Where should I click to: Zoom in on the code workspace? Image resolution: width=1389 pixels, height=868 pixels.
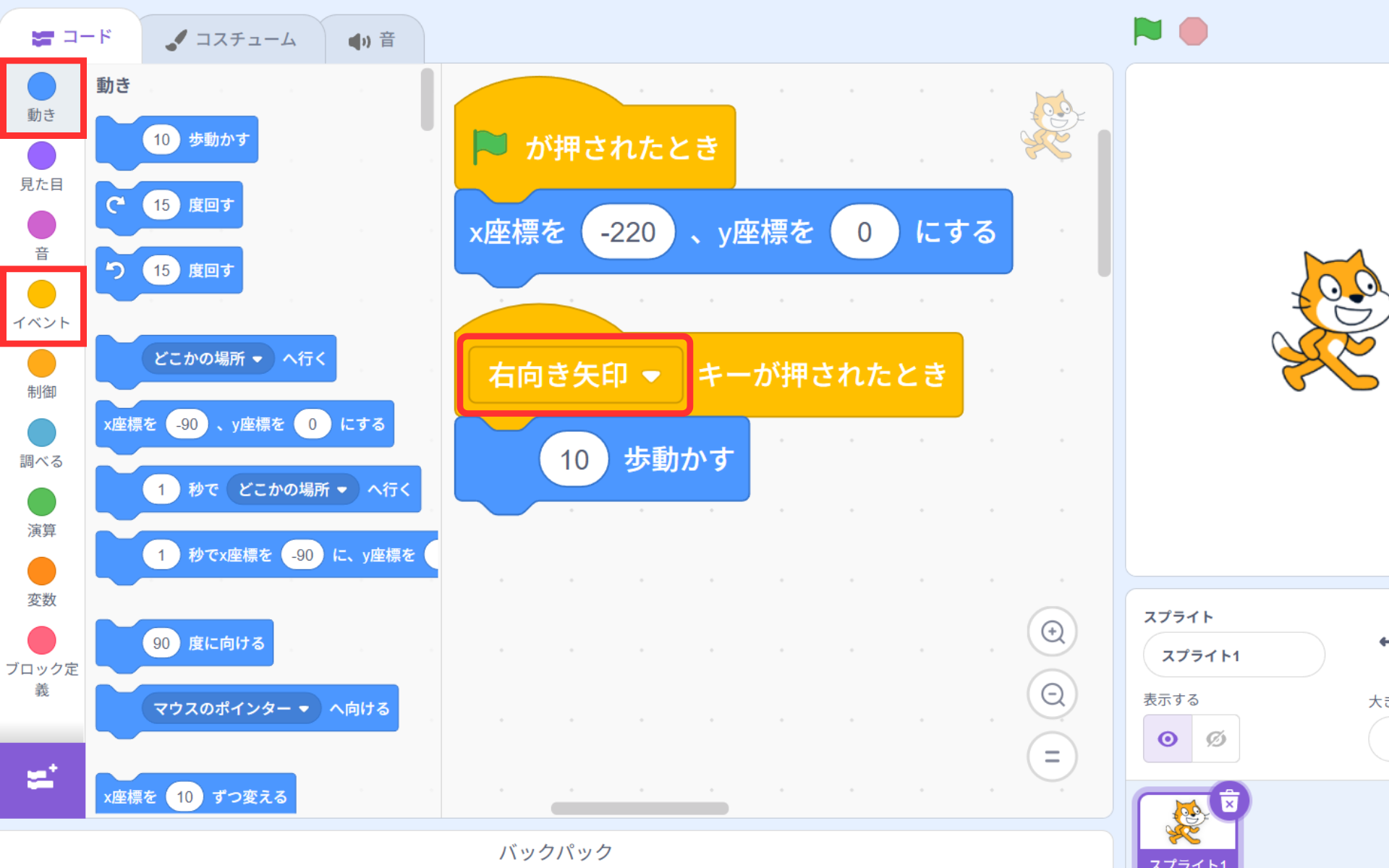coord(1053,631)
